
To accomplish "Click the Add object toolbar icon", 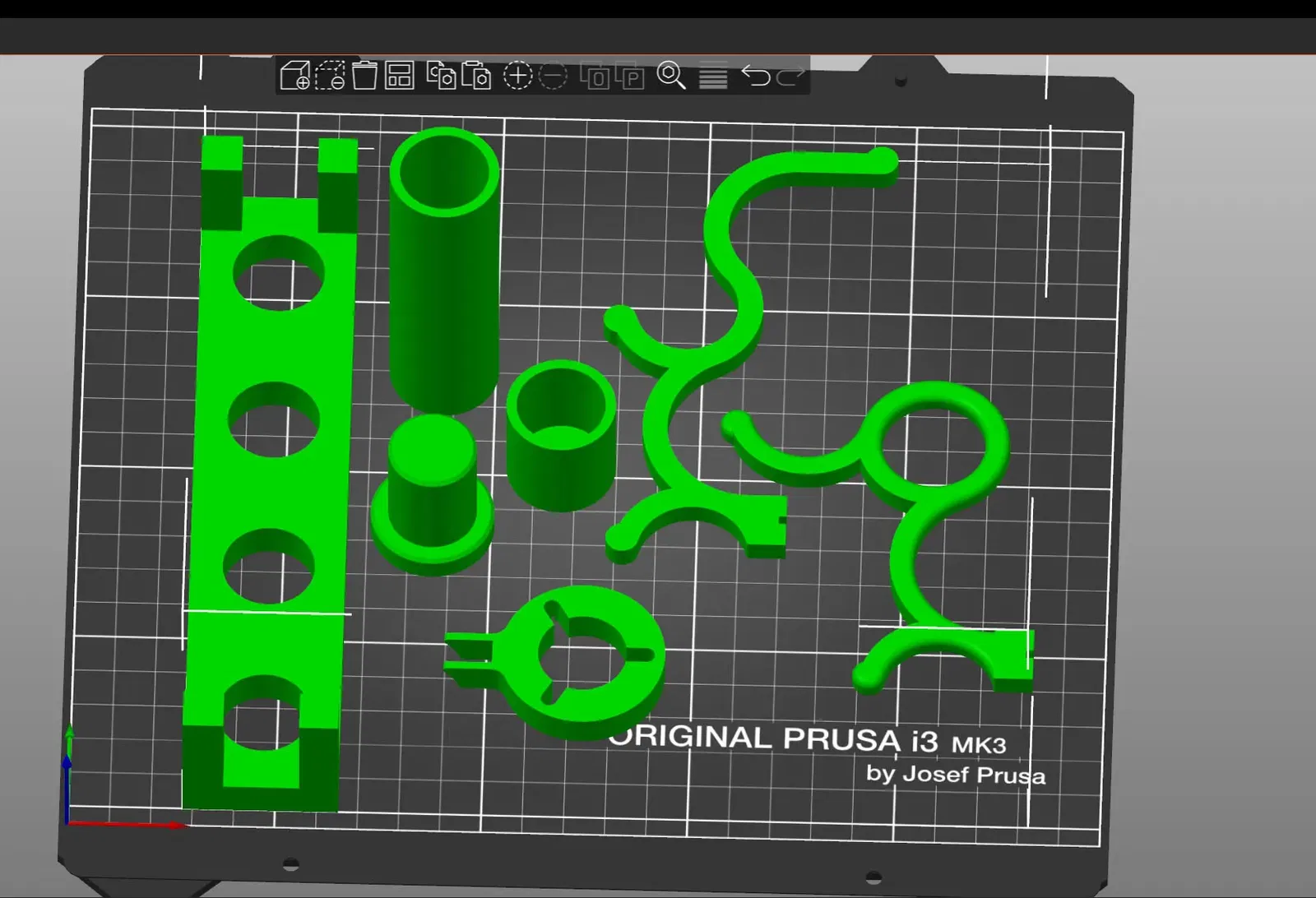I will 294,76.
